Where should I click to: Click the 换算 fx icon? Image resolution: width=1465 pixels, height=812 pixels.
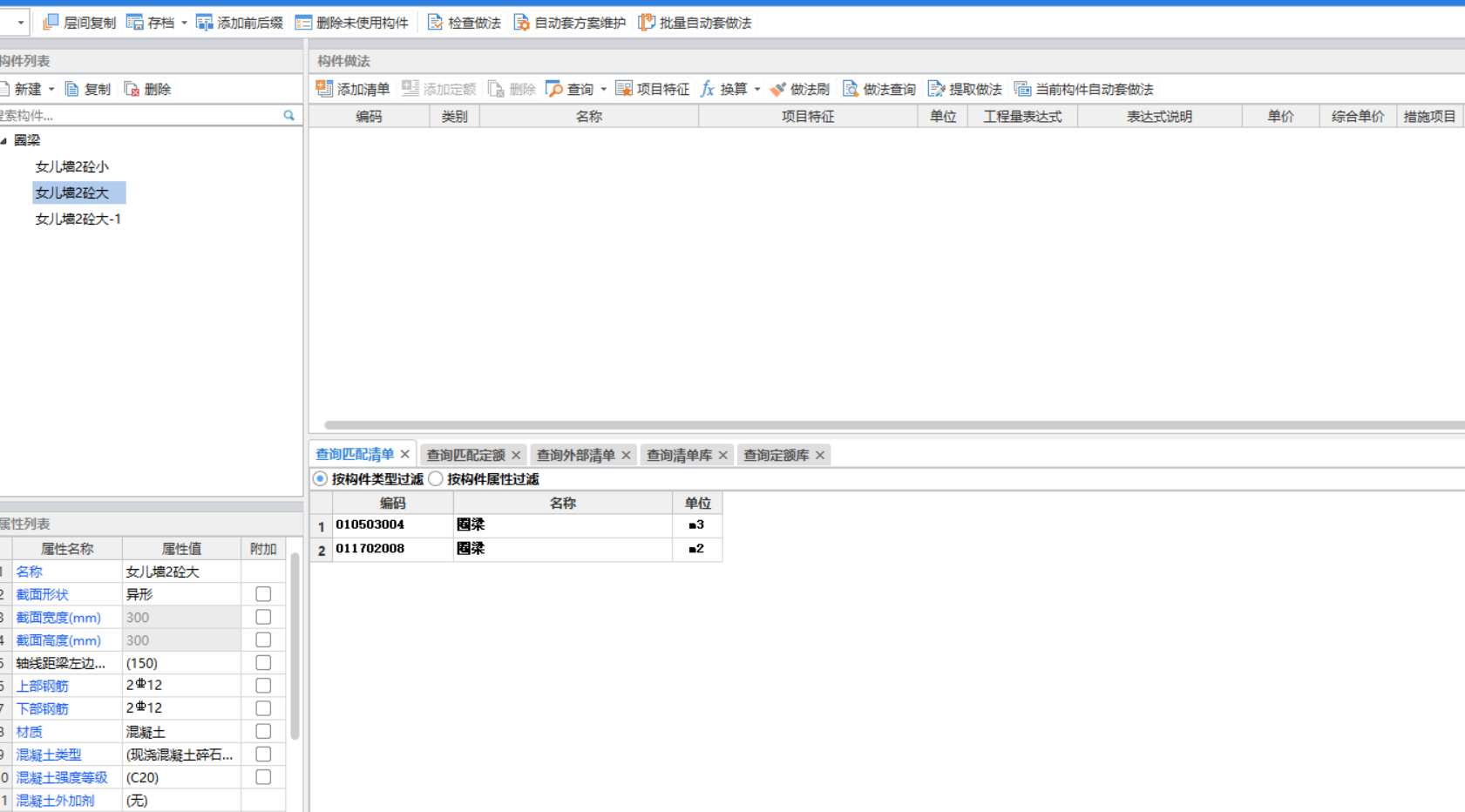pyautogui.click(x=708, y=89)
